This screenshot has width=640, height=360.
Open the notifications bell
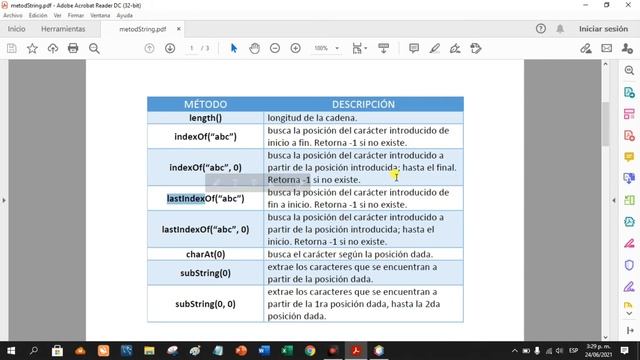560,29
